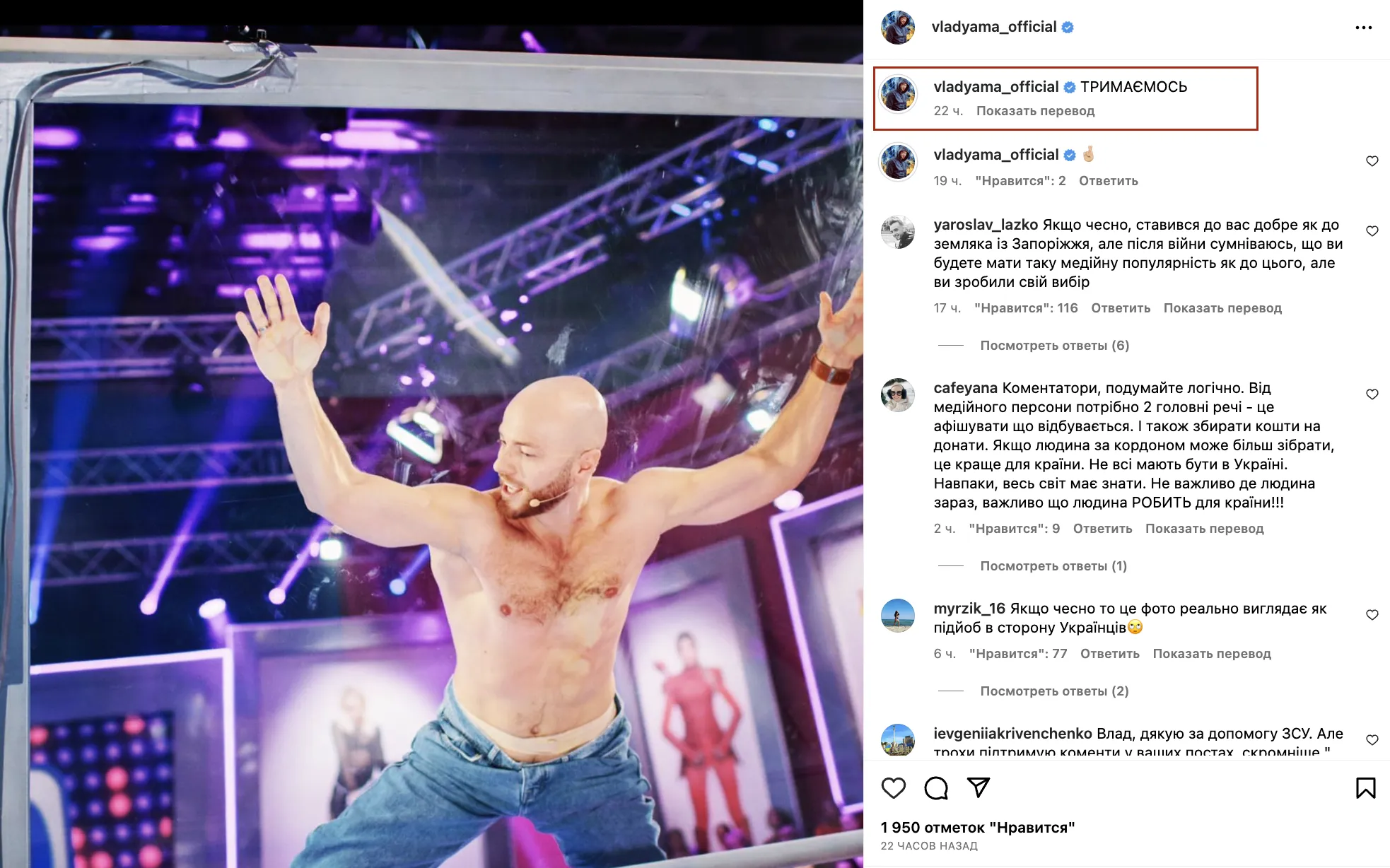Expand 'Посмотреть ответы (2)' replies
Image resolution: width=1390 pixels, height=868 pixels.
tap(1054, 691)
